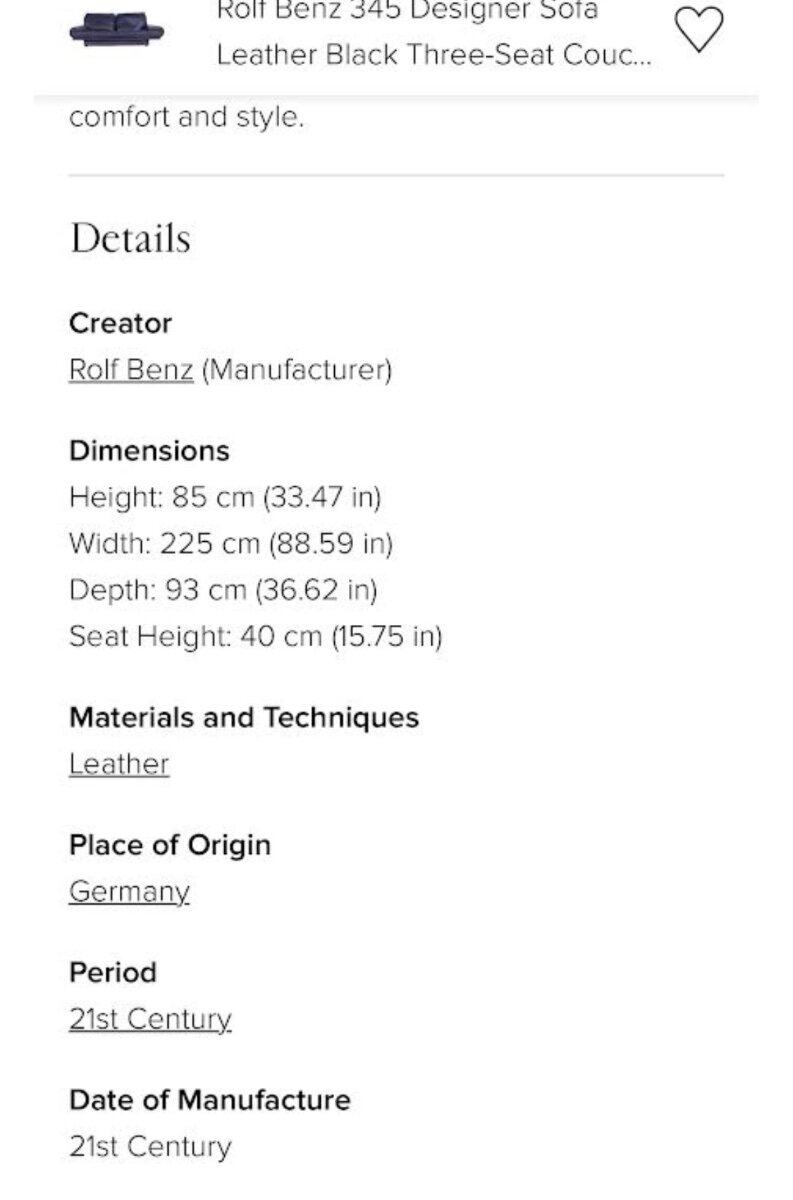Click the Dimensions label
The height and width of the screenshot is (1200, 793).
tap(149, 451)
